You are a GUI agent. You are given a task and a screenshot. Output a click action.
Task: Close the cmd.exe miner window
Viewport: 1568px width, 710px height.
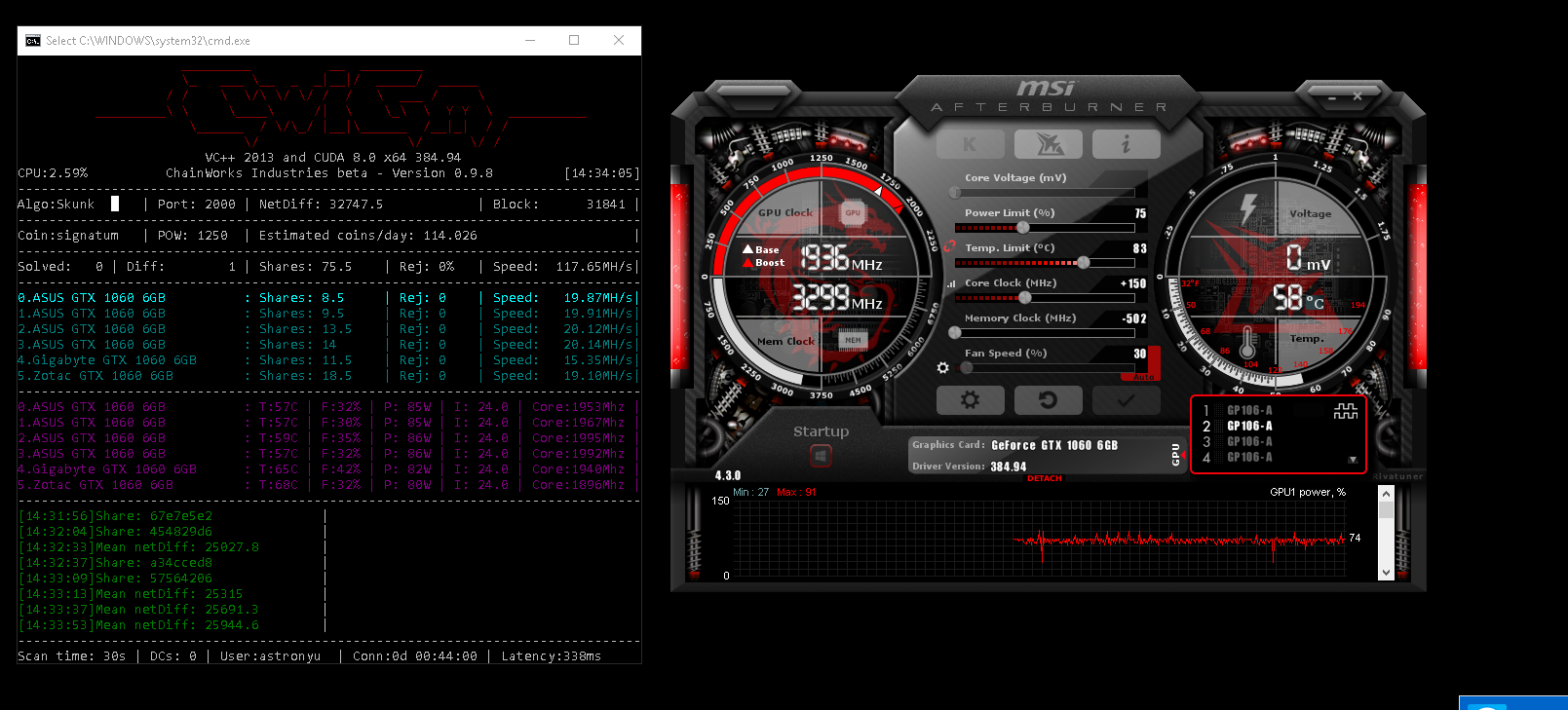pos(619,40)
